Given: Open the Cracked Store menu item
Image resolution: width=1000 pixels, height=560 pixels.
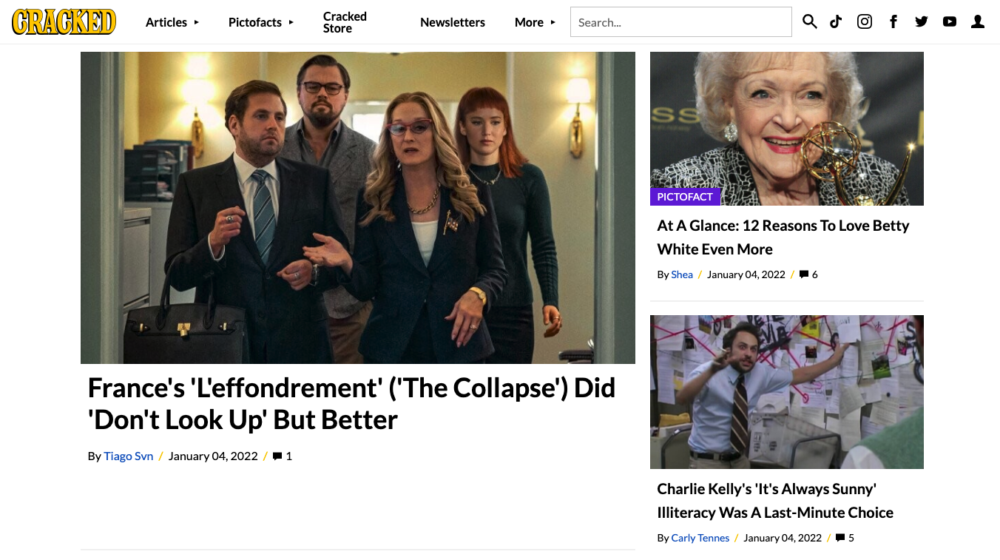Looking at the screenshot, I should [x=345, y=22].
